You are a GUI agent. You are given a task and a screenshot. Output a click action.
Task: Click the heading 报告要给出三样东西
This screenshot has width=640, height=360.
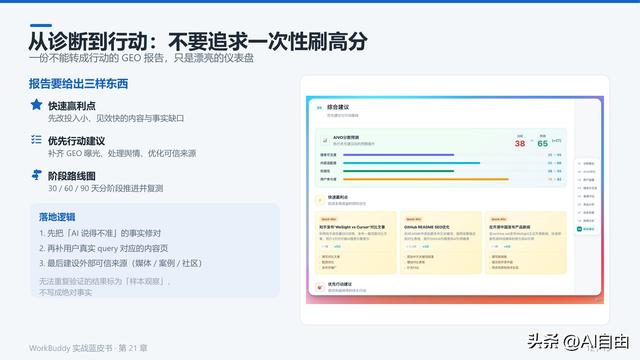coord(78,84)
